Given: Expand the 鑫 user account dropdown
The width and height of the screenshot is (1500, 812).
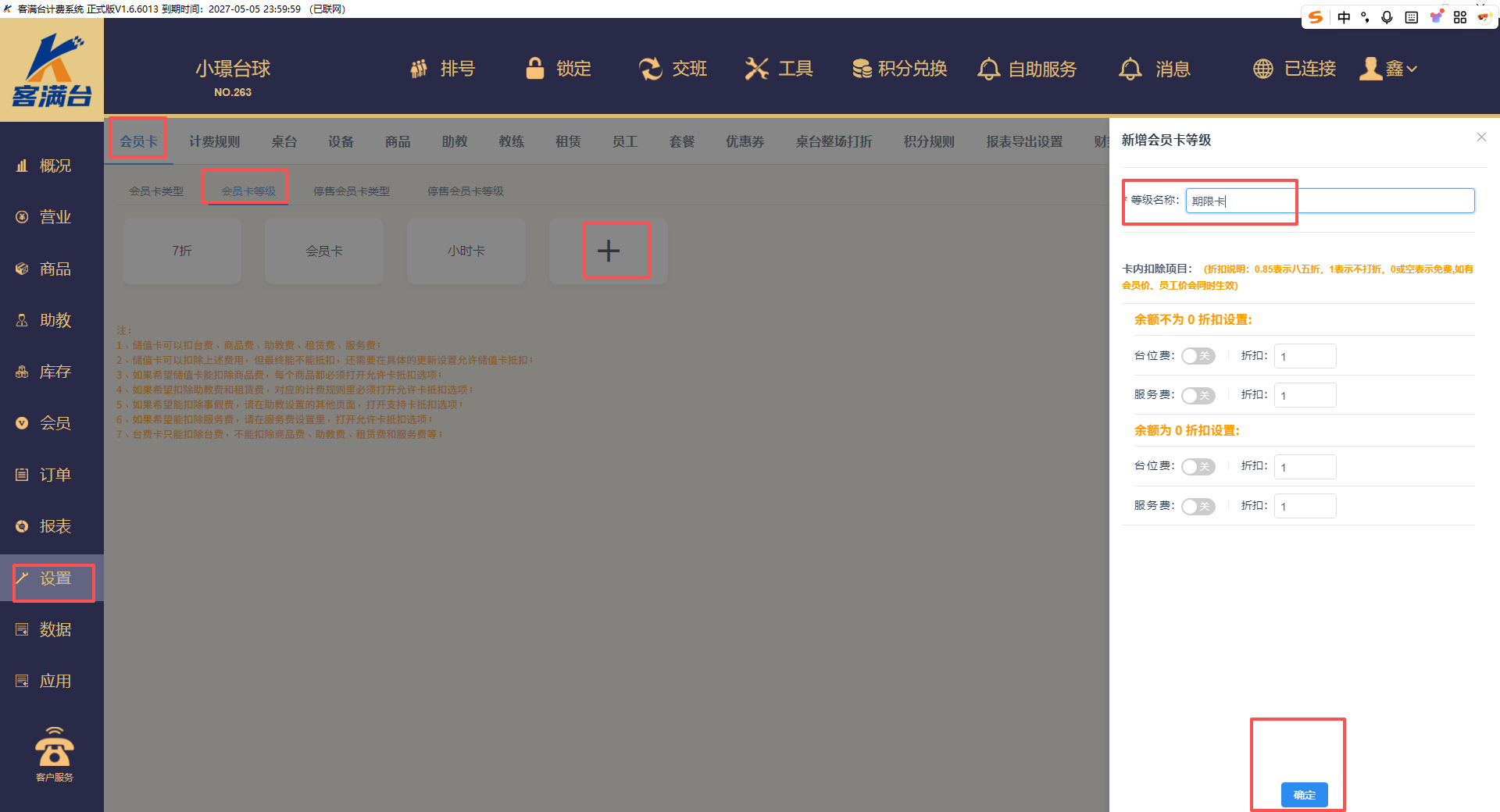Looking at the screenshot, I should pyautogui.click(x=1389, y=69).
